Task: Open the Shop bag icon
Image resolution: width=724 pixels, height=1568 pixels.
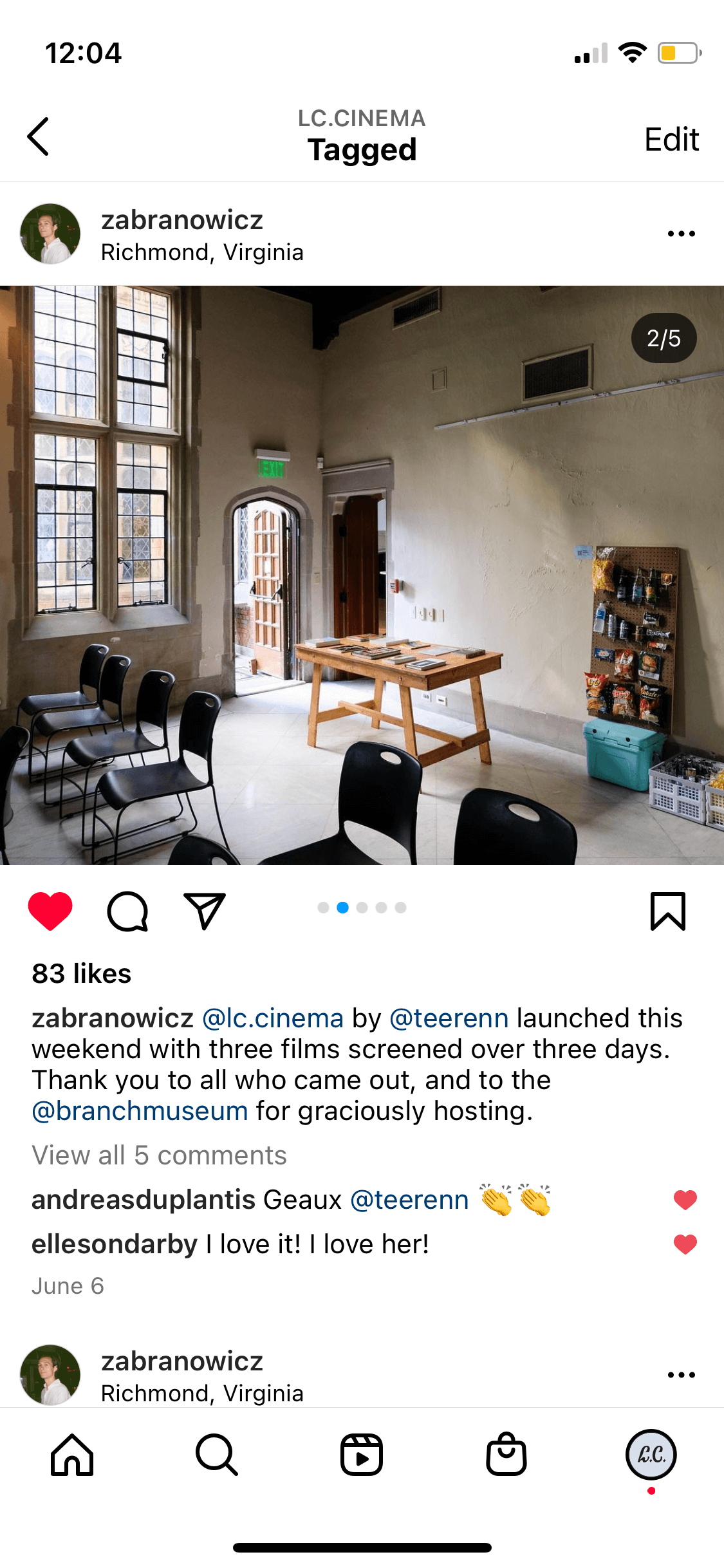Action: [x=506, y=1454]
